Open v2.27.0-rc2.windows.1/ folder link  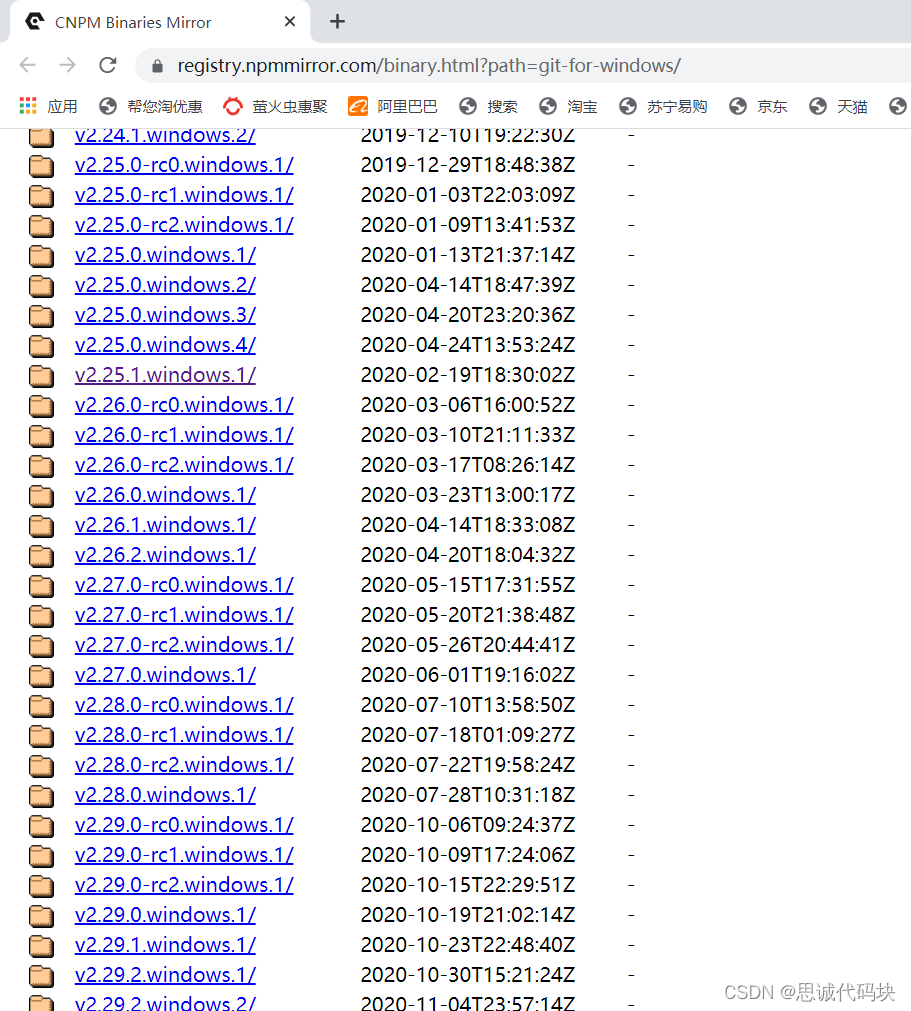(x=184, y=645)
